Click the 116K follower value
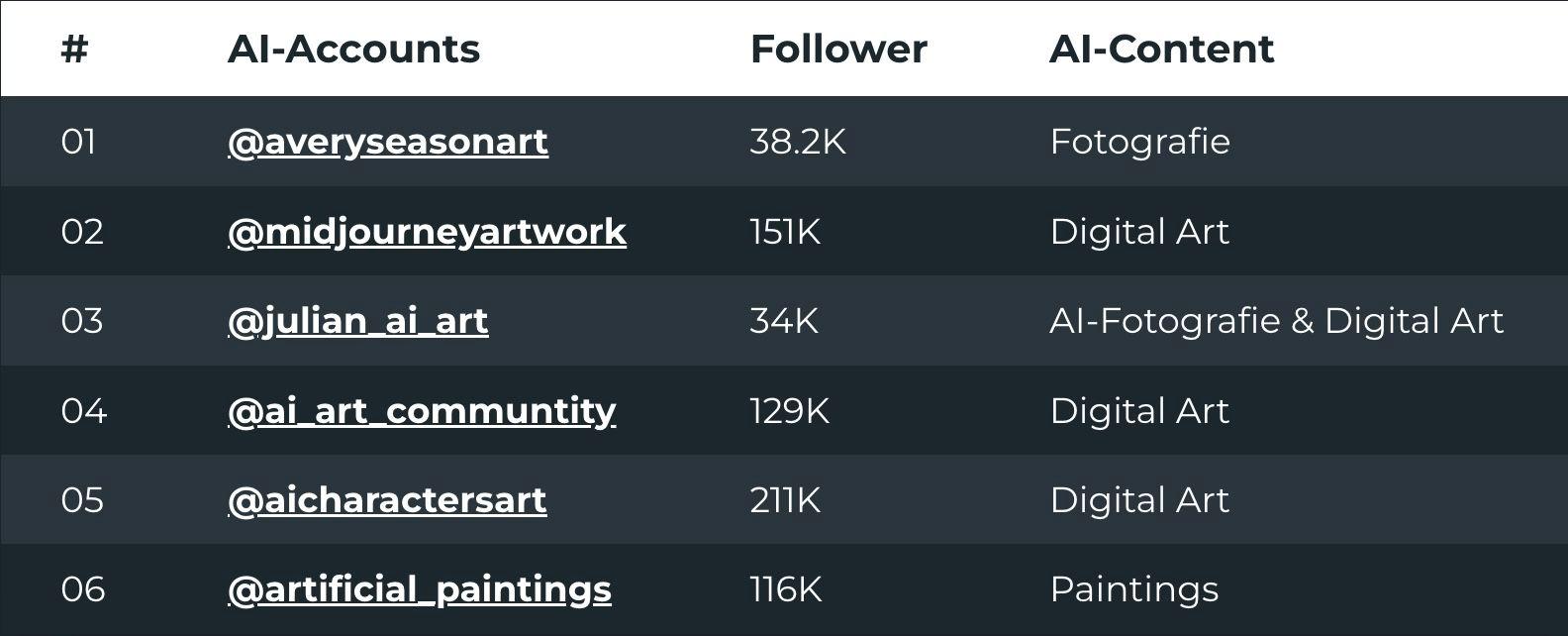This screenshot has height=636, width=1568. [786, 589]
